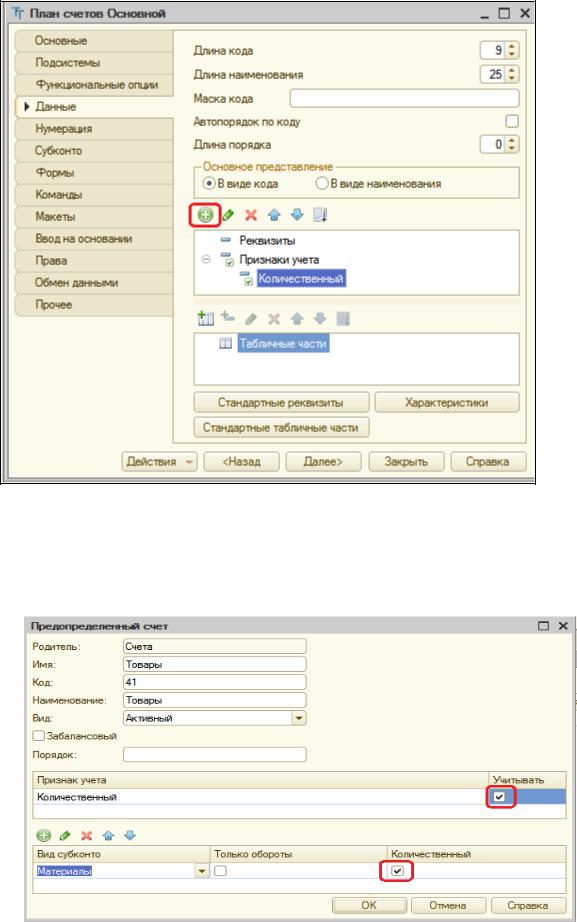Toggle Учитывать checkbox for Количественный
Screen dimensions: 577x922
point(499,797)
